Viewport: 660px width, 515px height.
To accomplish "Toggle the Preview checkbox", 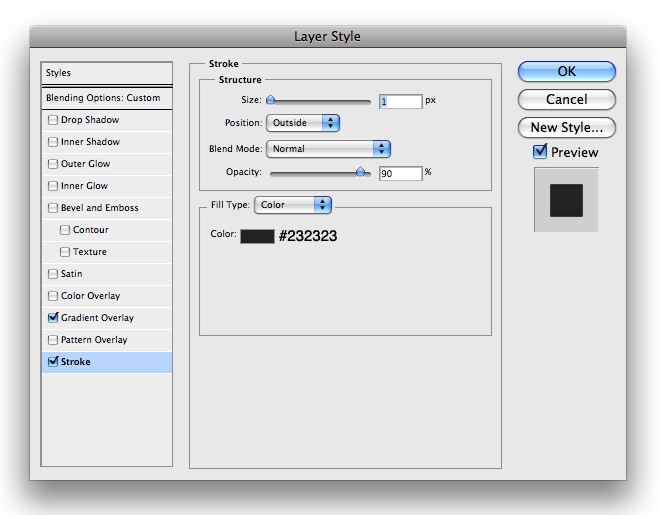I will click(x=540, y=151).
